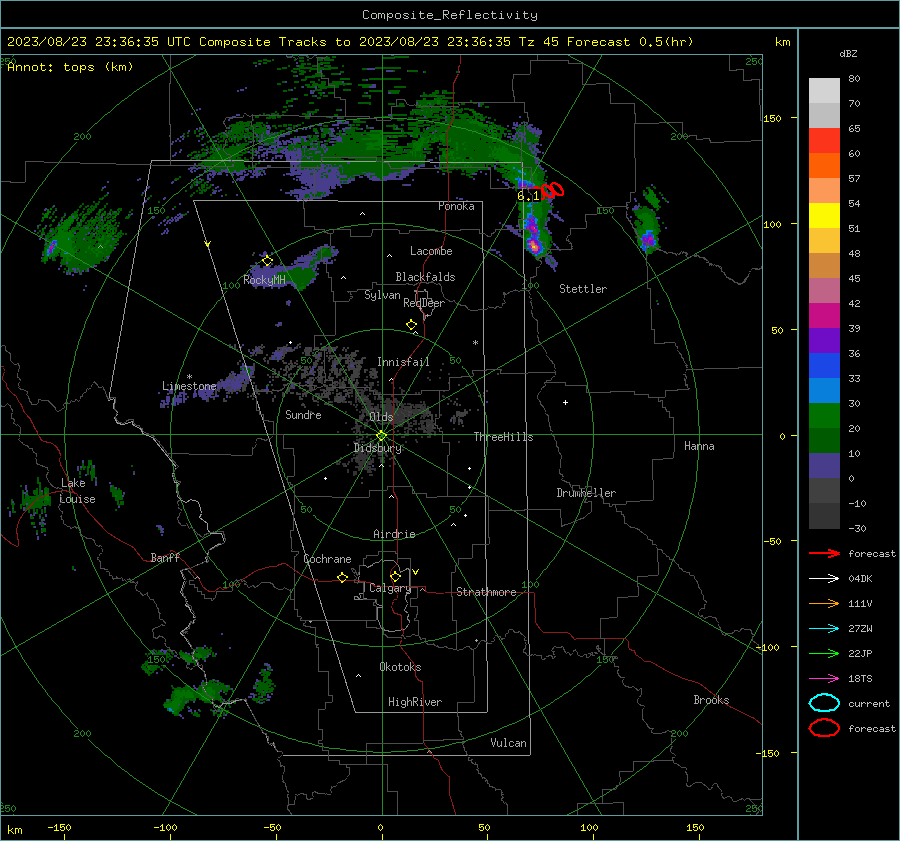Viewport: 900px width, 841px height.
Task: Click the cyan 27ZW arrow in legend
Action: click(x=824, y=629)
